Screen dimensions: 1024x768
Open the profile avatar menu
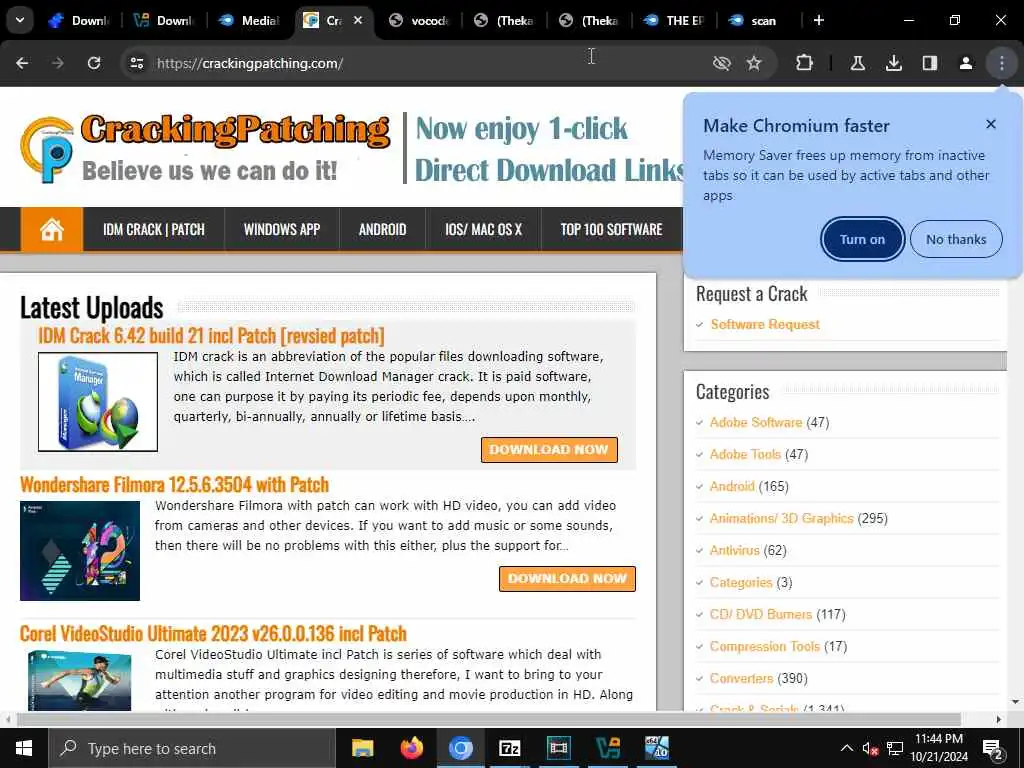[965, 63]
